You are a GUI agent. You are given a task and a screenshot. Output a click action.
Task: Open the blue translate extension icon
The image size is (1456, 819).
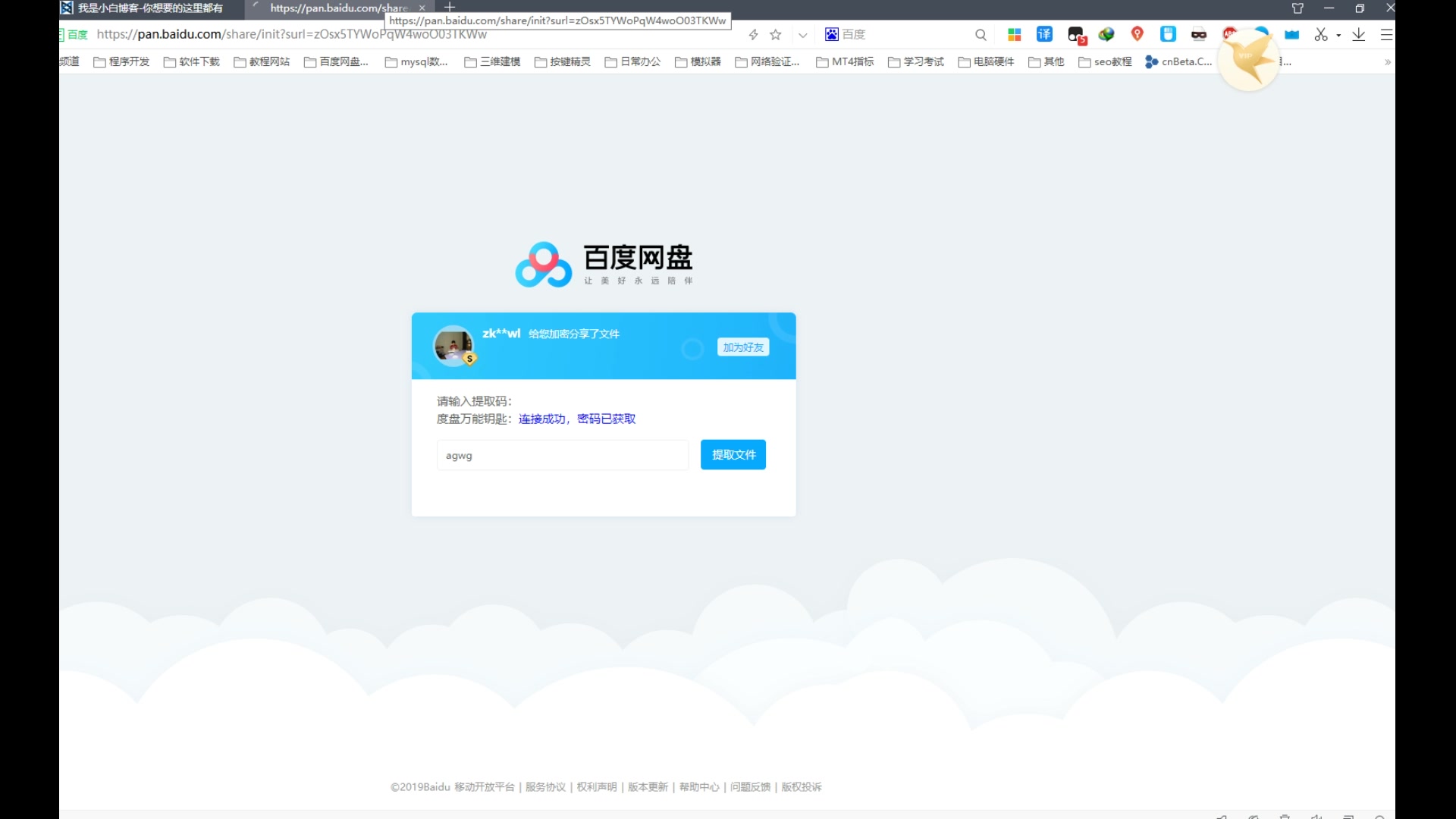[x=1044, y=34]
